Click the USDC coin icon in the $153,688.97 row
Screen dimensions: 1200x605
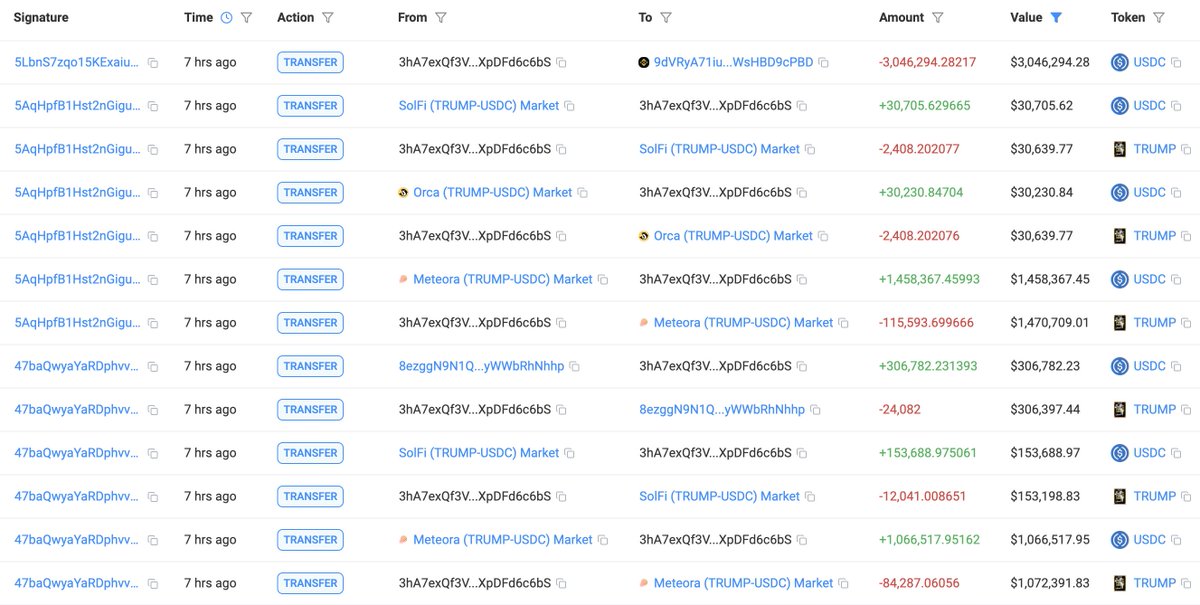click(1120, 453)
